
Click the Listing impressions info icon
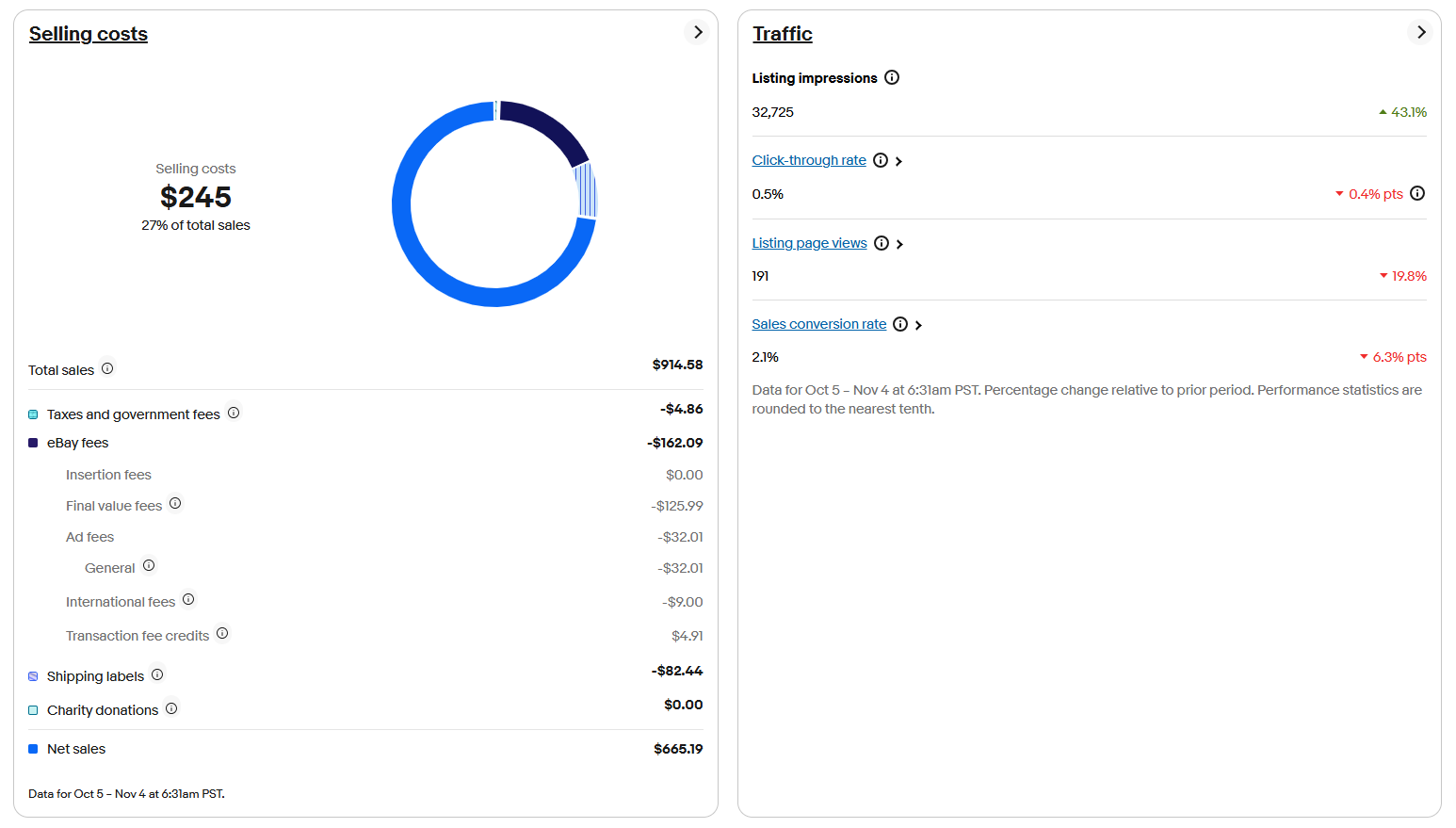point(892,77)
